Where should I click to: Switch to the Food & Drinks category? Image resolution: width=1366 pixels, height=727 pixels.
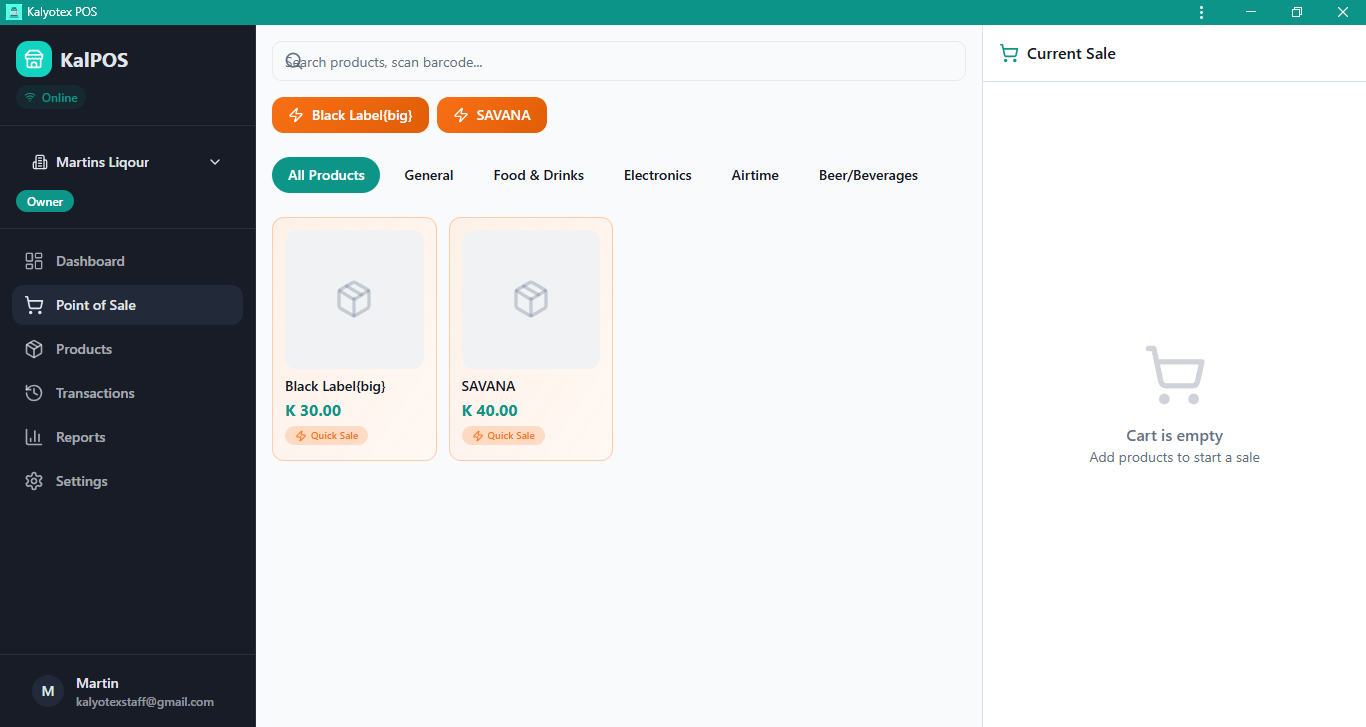538,175
